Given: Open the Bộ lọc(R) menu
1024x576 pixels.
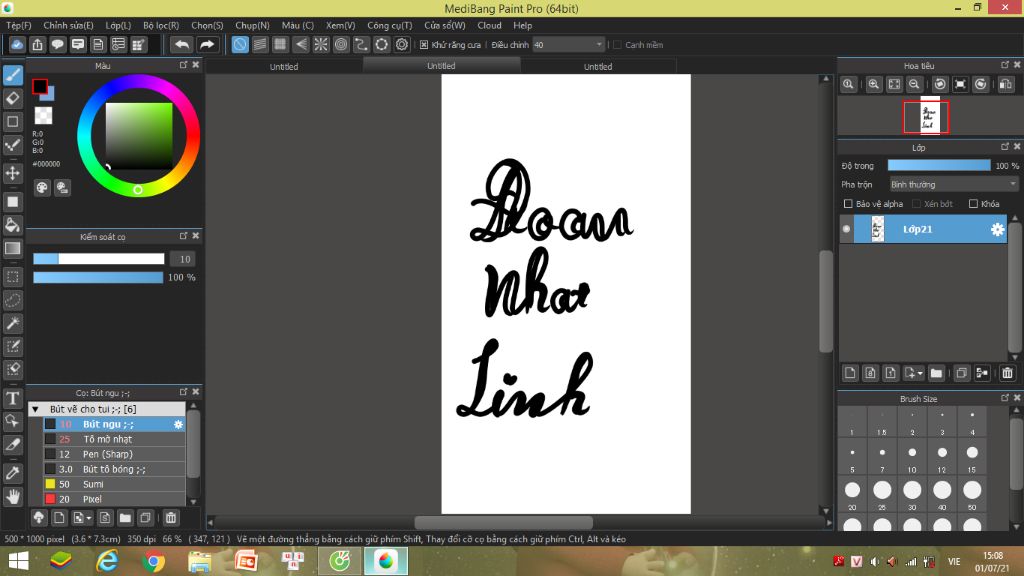Looking at the screenshot, I should [x=161, y=25].
